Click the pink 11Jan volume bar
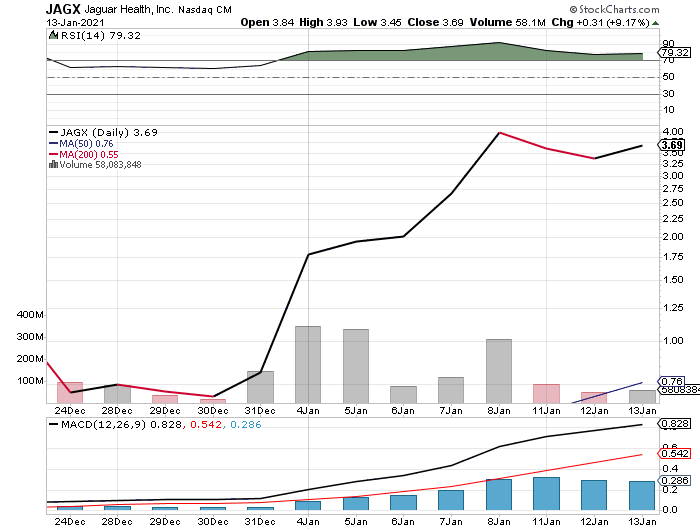 pos(546,394)
